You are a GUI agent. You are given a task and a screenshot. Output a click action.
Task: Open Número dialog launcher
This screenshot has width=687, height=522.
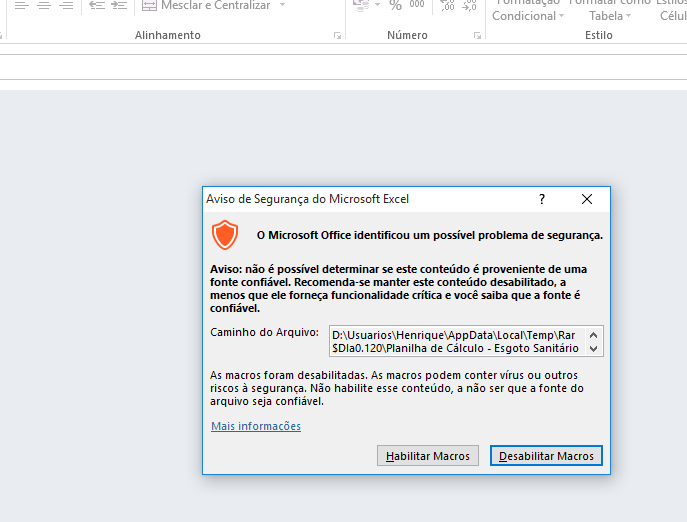click(477, 36)
